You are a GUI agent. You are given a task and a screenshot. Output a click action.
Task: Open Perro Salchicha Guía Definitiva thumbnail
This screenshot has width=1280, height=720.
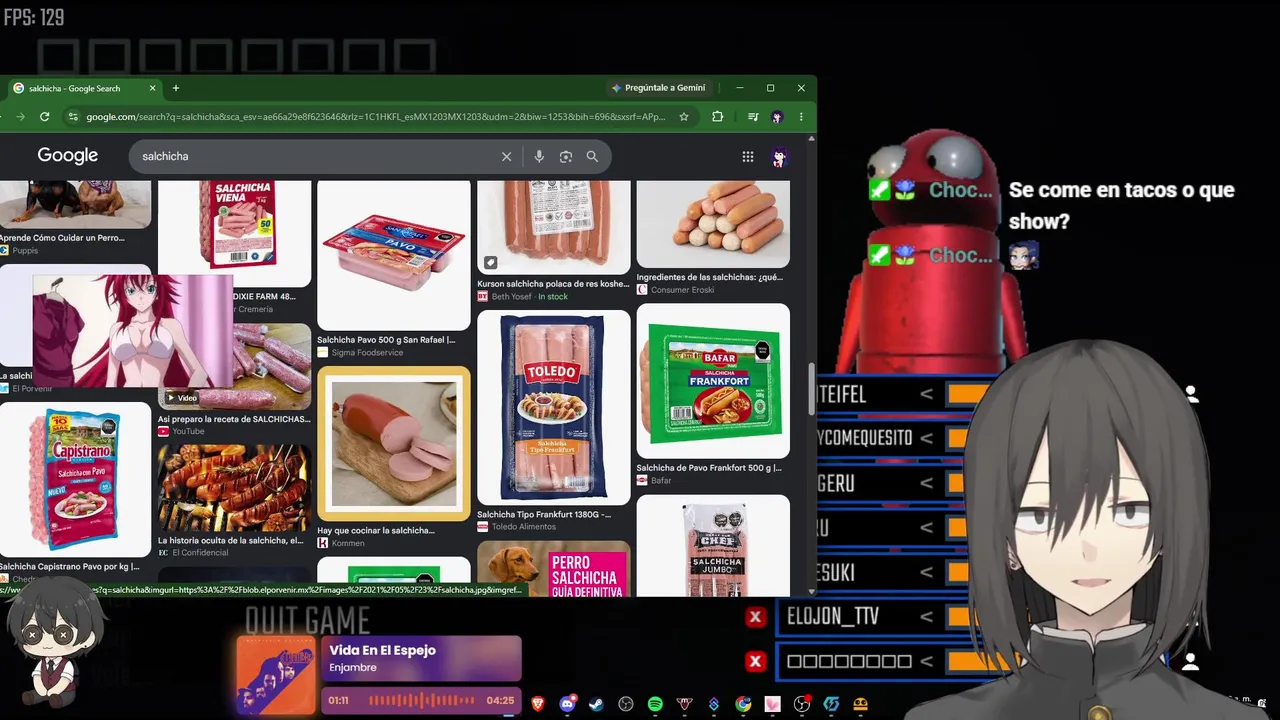[554, 569]
